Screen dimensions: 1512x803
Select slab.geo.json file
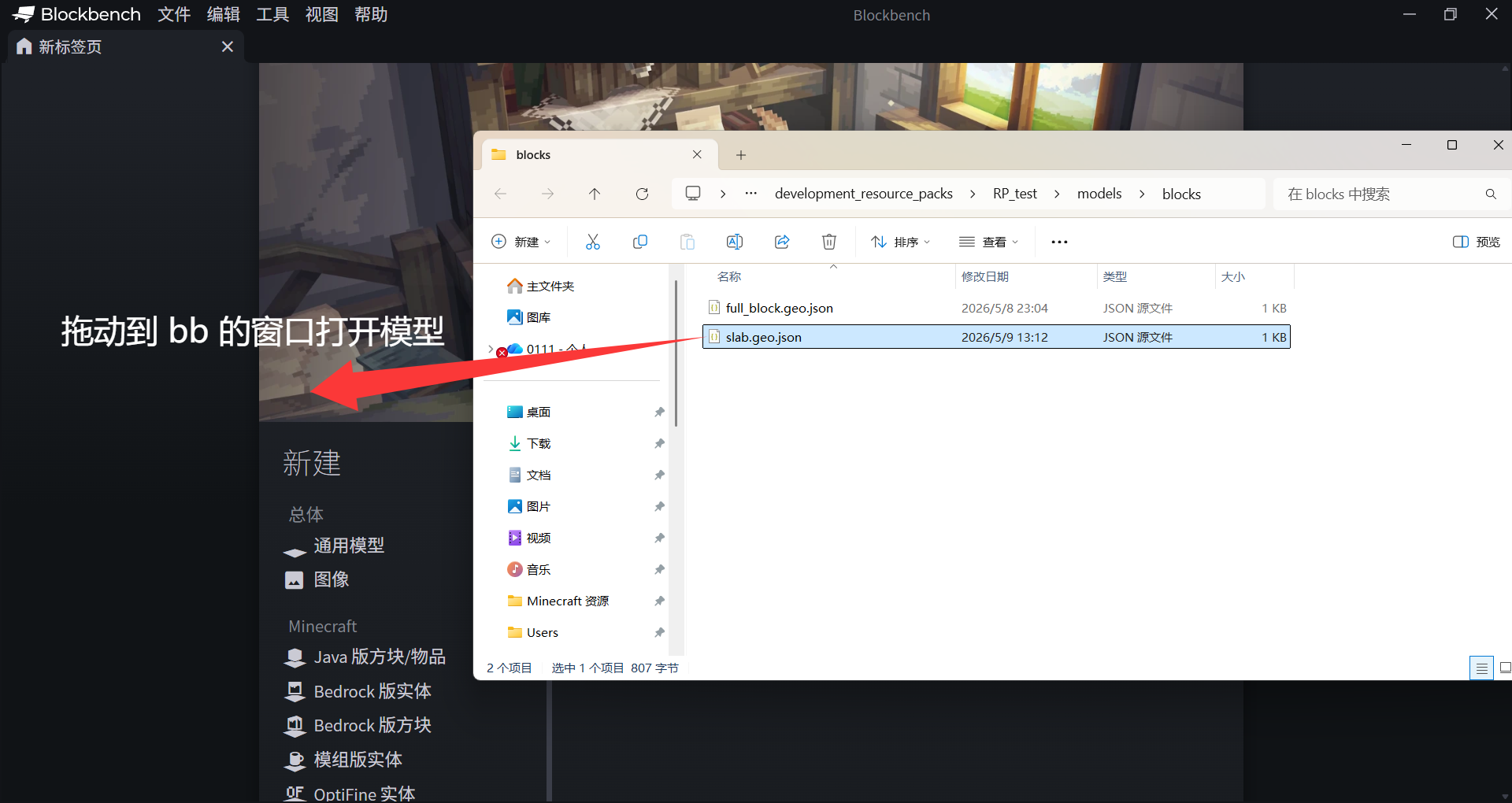pyautogui.click(x=996, y=337)
